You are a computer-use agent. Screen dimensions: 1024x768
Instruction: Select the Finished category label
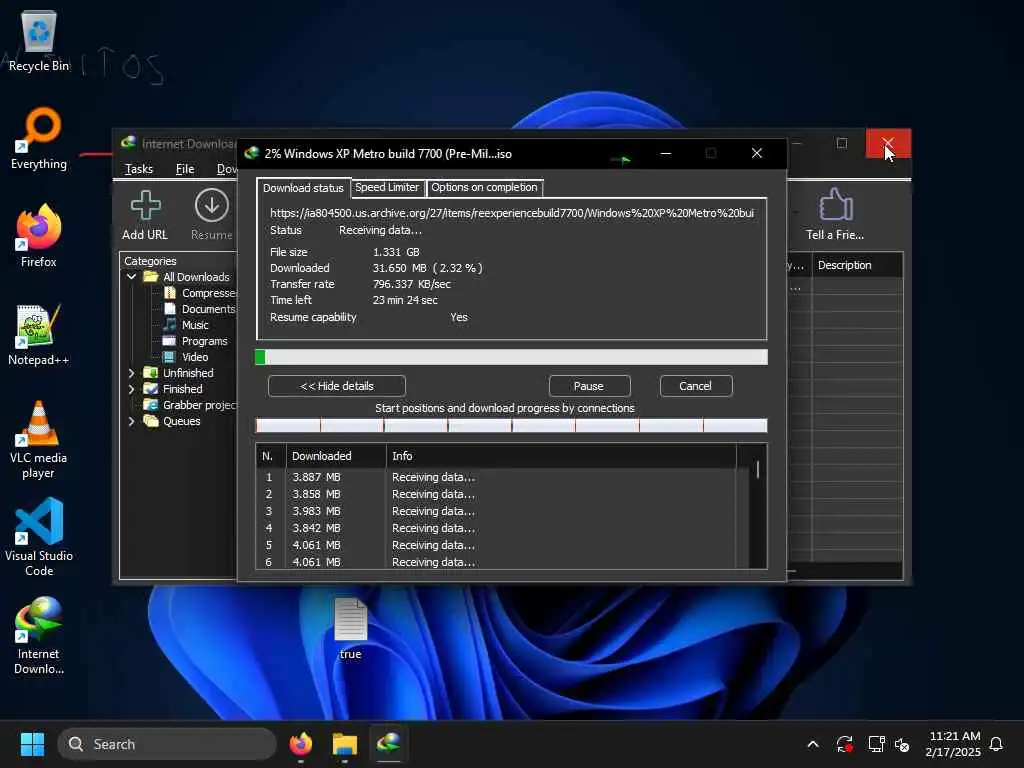183,389
